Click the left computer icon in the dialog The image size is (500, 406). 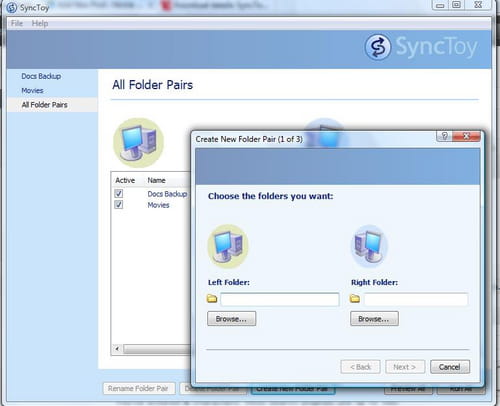point(228,247)
